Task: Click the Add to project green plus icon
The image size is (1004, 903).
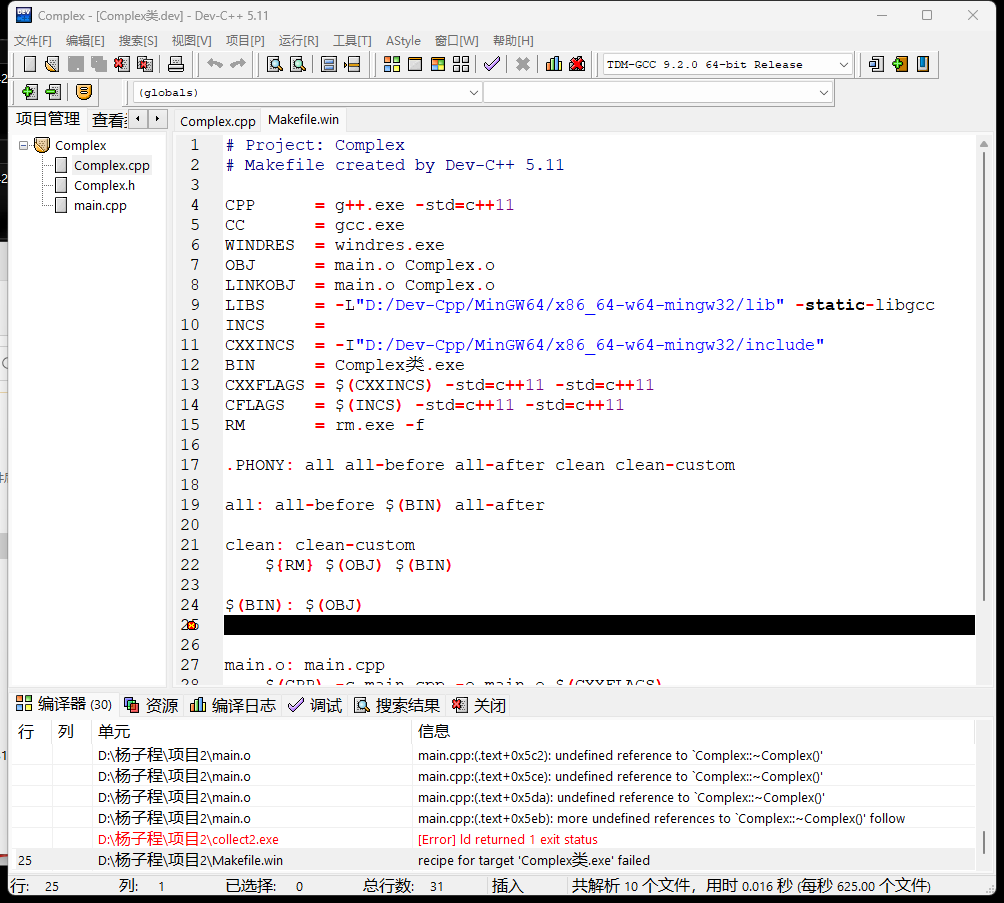Action: 29,92
